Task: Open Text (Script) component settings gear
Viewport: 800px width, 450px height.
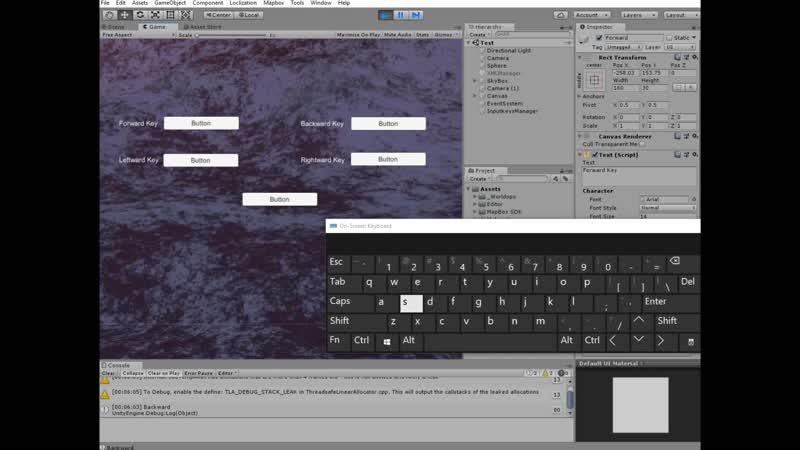Action: click(694, 155)
